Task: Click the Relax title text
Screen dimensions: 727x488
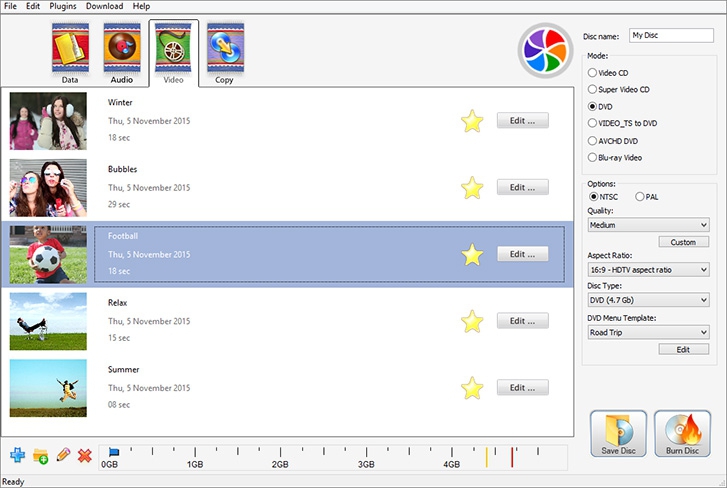Action: pyautogui.click(x=117, y=303)
